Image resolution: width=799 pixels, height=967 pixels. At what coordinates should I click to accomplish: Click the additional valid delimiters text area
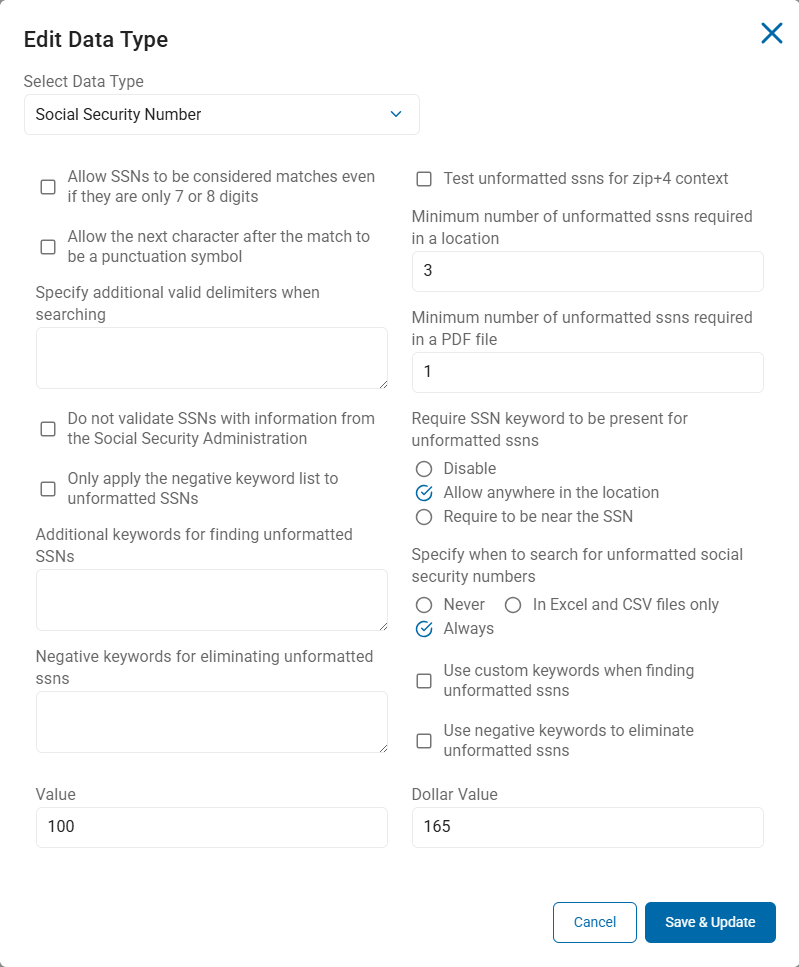click(x=212, y=358)
